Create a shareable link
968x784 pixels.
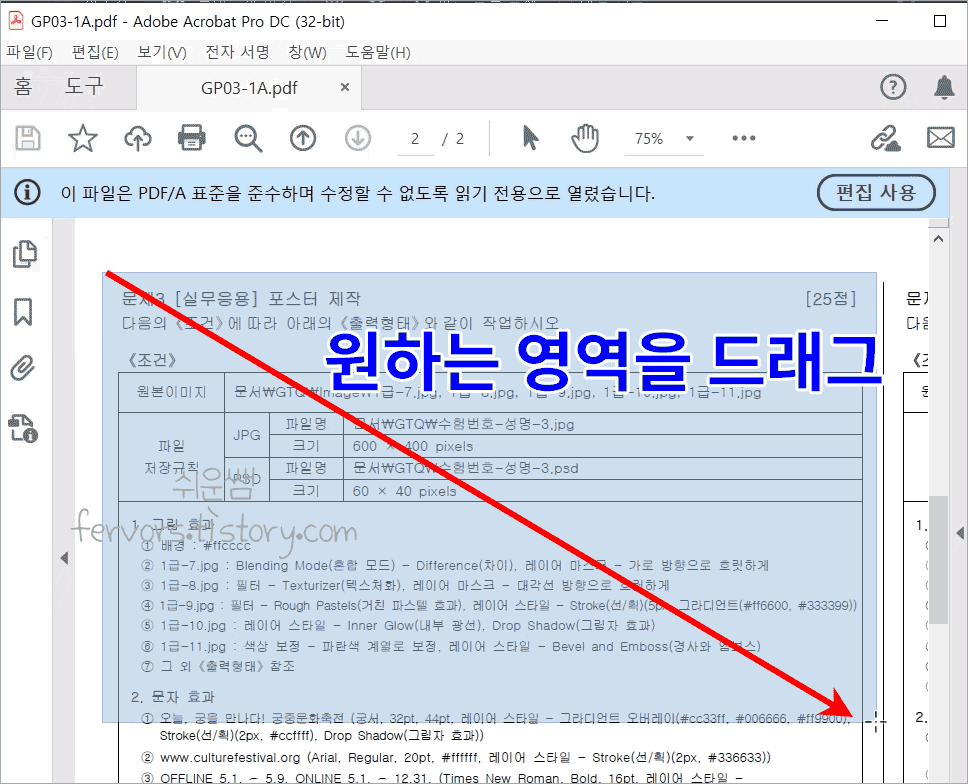pos(886,138)
